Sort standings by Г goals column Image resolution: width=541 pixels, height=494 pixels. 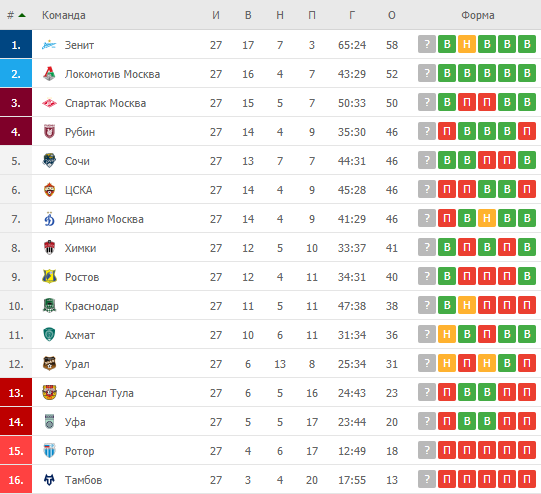(x=352, y=15)
